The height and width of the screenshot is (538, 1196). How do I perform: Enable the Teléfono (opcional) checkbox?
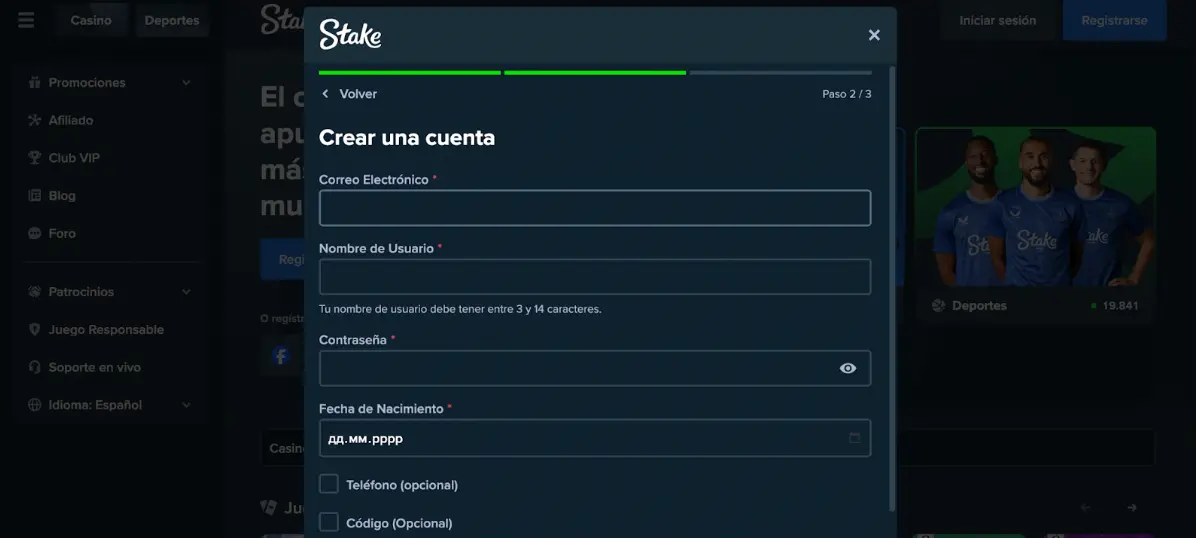coord(329,484)
